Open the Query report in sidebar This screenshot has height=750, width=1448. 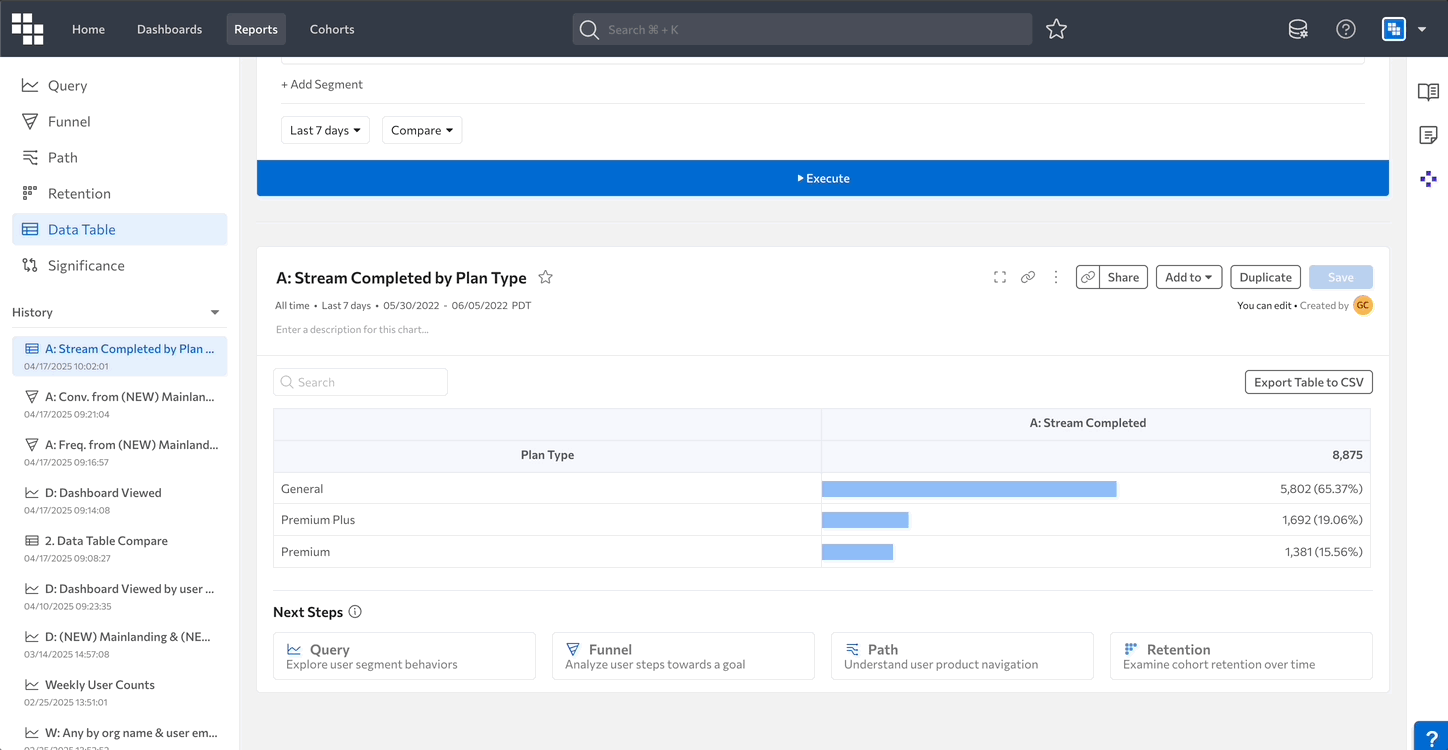(x=119, y=85)
